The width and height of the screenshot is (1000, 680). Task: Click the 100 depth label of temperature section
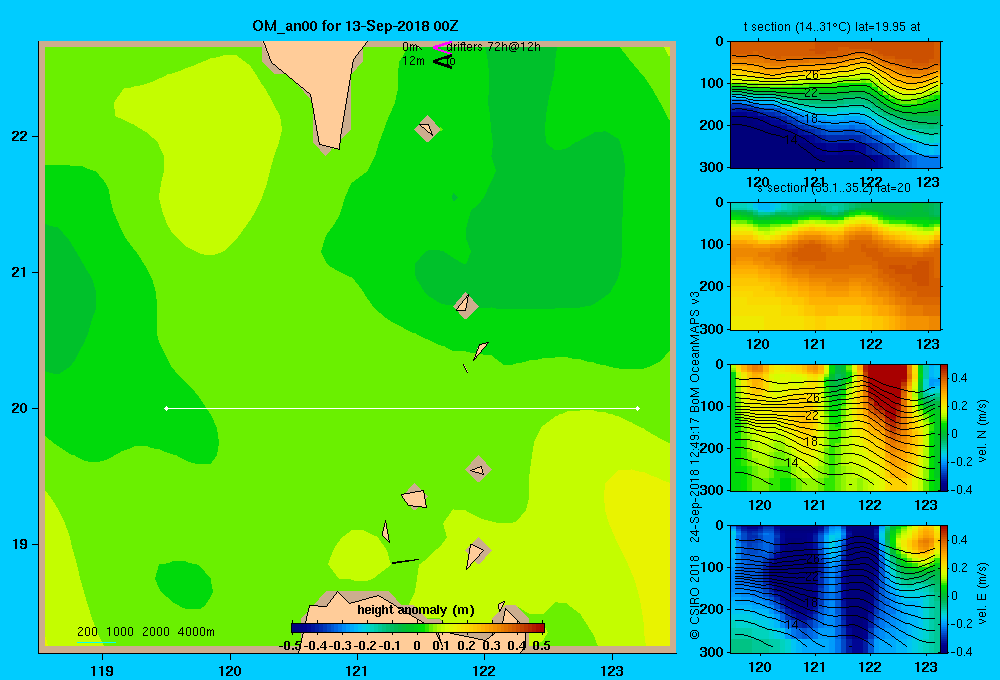[x=712, y=83]
